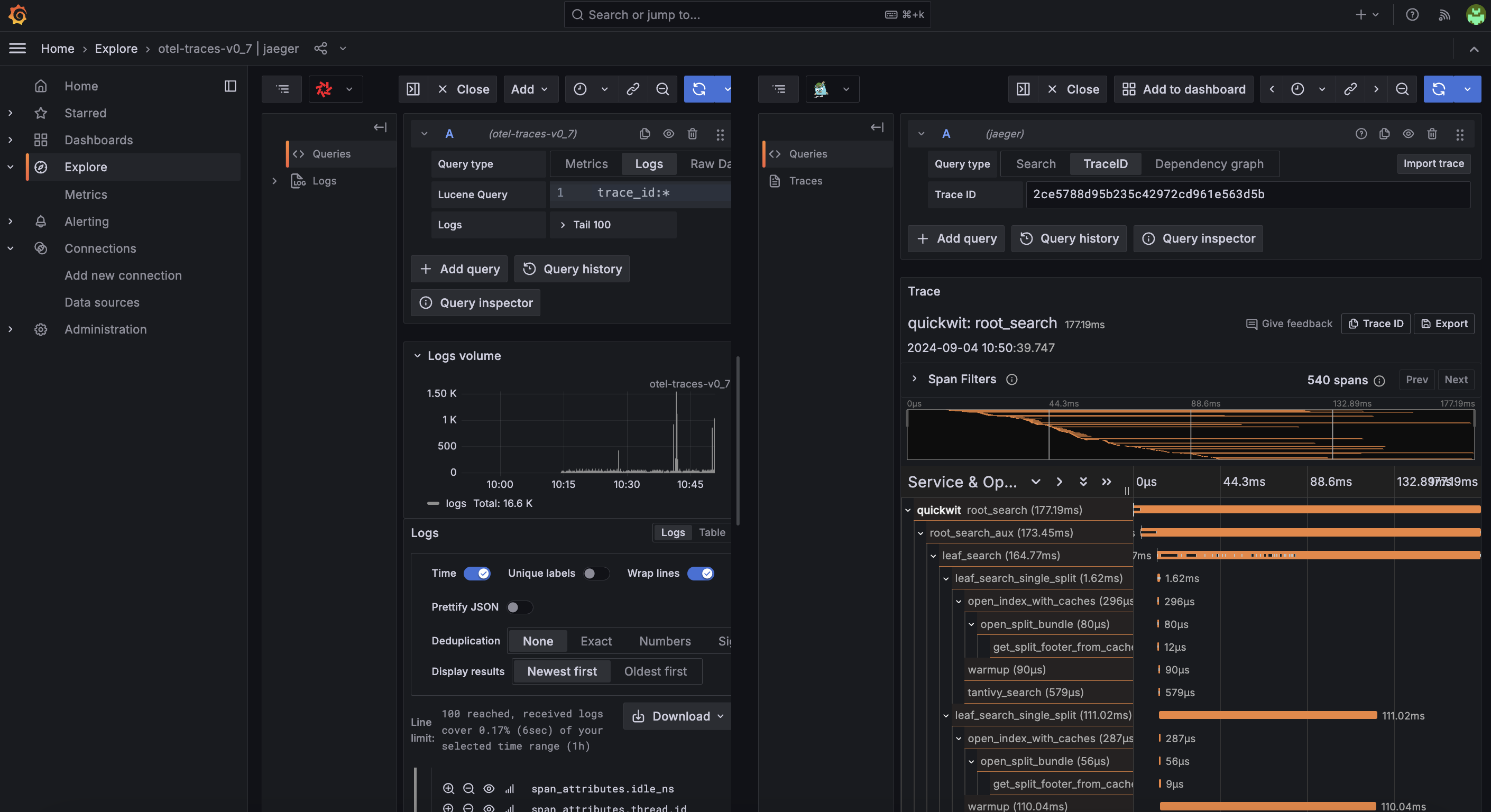Open the right pane content outline icon
Image resolution: width=1491 pixels, height=812 pixels.
779,89
